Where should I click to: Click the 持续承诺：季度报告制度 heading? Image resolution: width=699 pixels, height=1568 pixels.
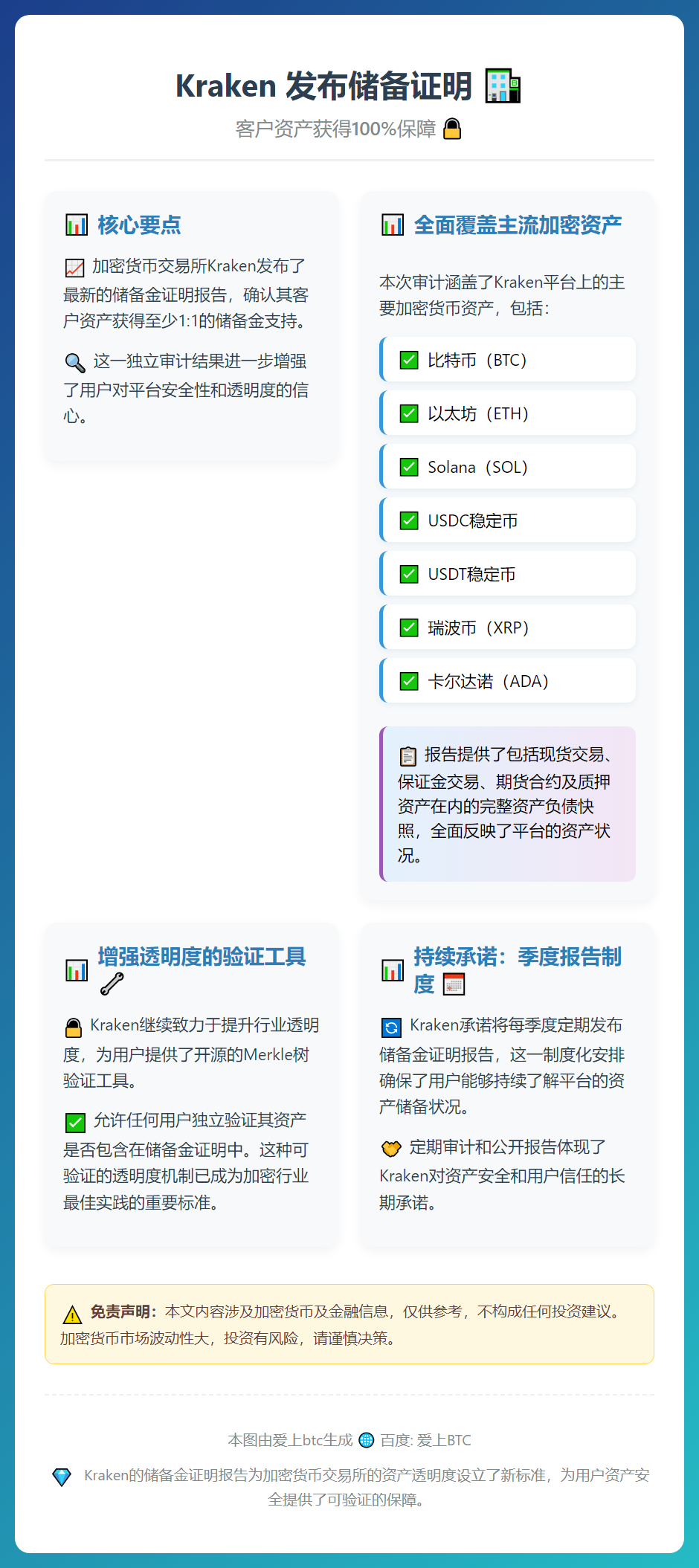pyautogui.click(x=518, y=970)
